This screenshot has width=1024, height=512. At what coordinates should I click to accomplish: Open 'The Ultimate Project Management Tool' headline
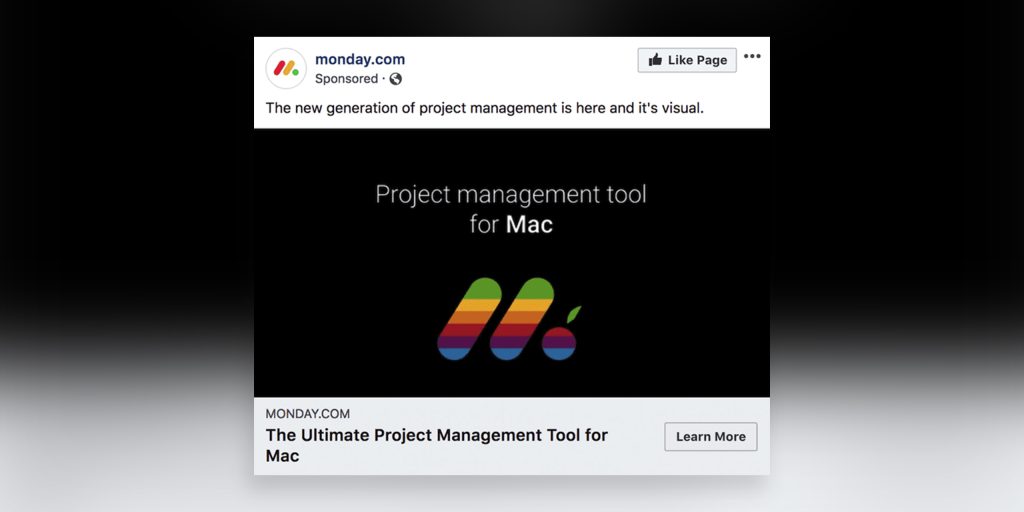click(x=436, y=445)
